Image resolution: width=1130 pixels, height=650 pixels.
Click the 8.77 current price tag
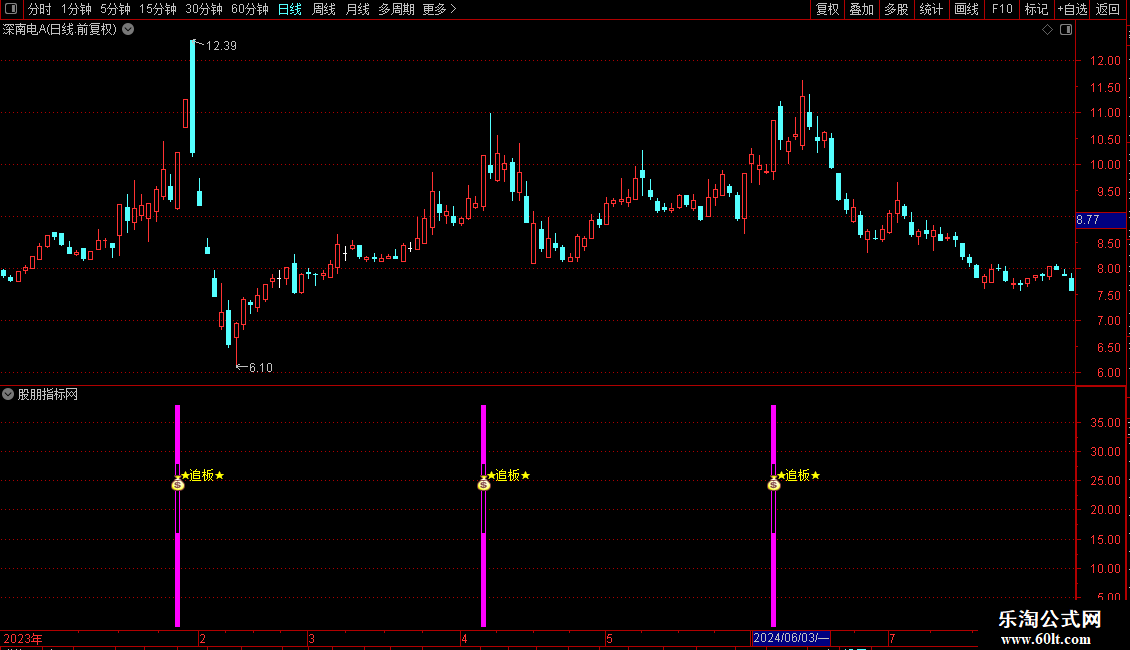coord(1100,220)
